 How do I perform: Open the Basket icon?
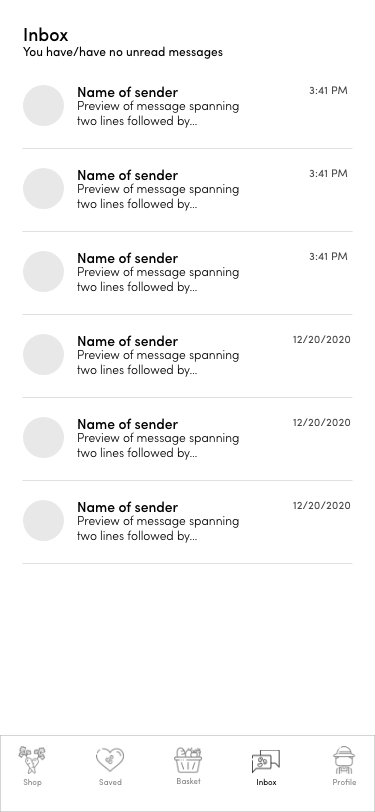coord(188,760)
